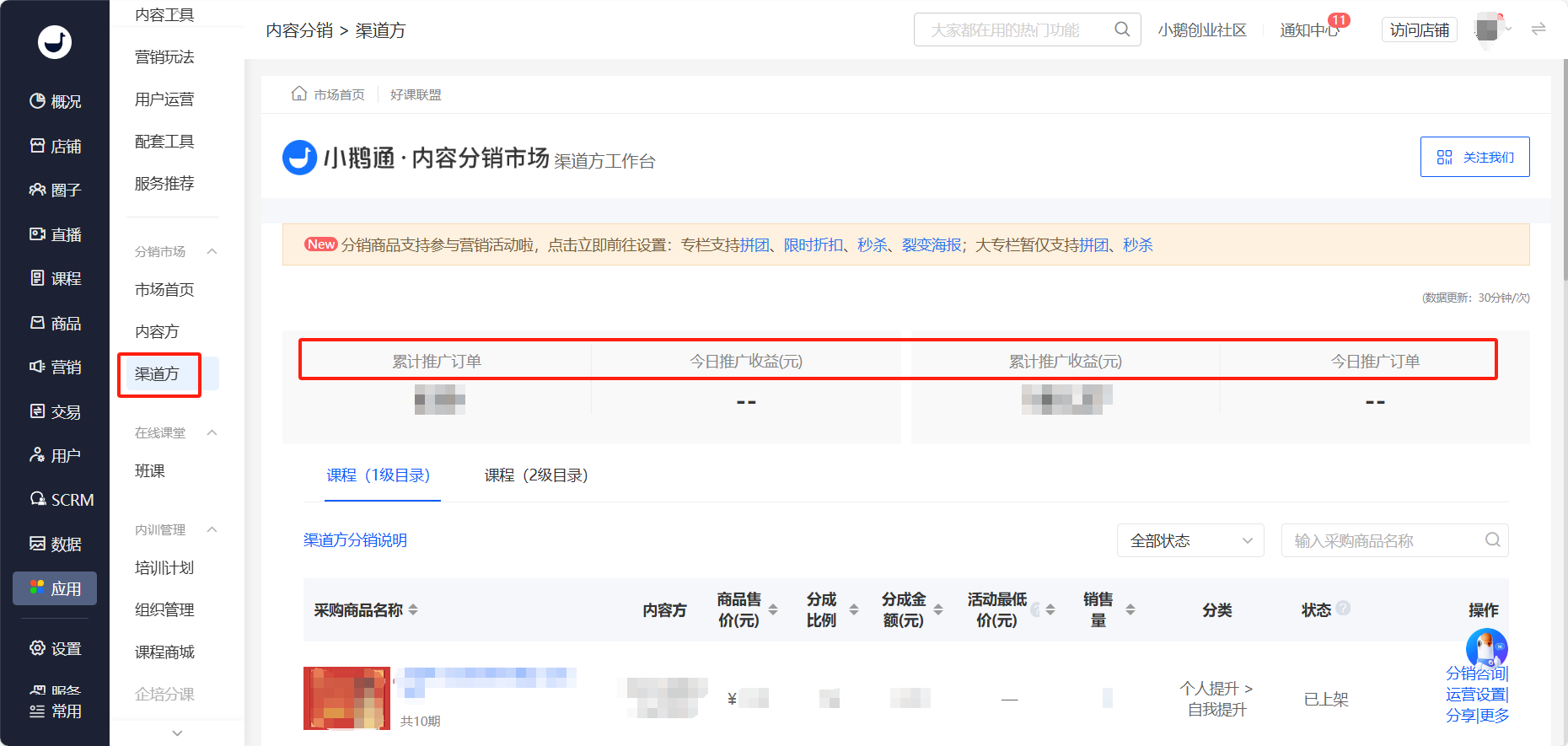
Task: Open 小鹅创业社区 link
Action: point(1202,30)
